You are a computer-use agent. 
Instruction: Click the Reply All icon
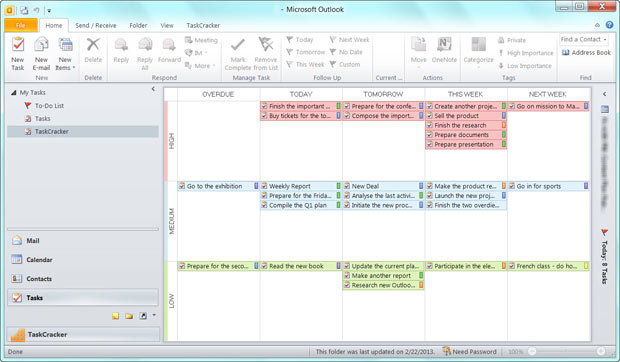[x=145, y=44]
